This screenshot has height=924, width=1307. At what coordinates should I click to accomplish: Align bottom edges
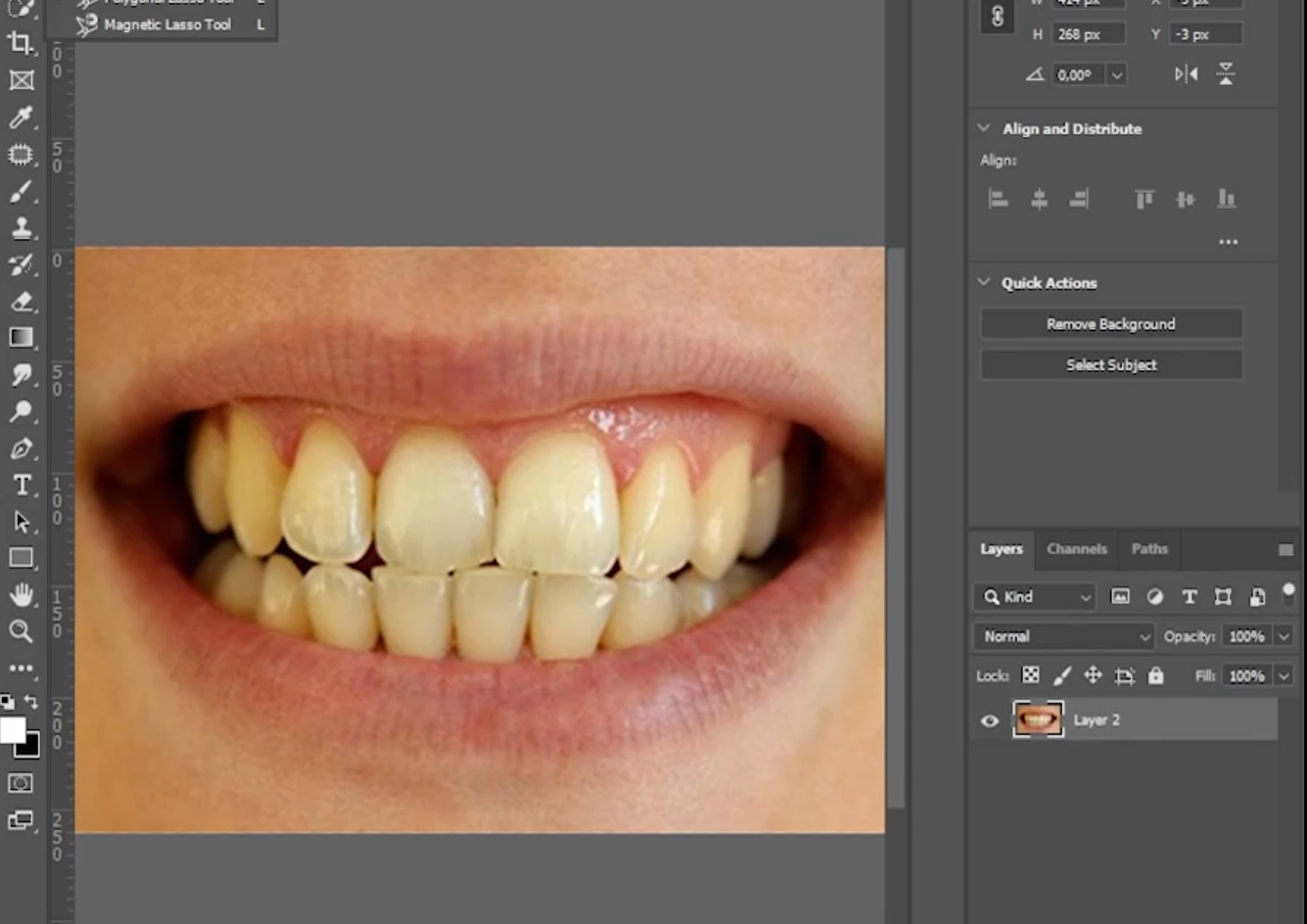coord(1226,199)
